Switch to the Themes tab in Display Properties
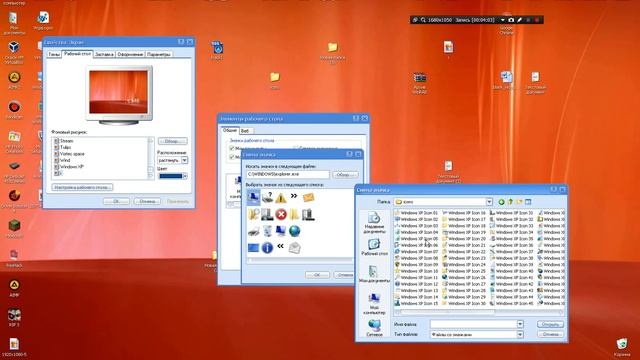 pos(53,54)
